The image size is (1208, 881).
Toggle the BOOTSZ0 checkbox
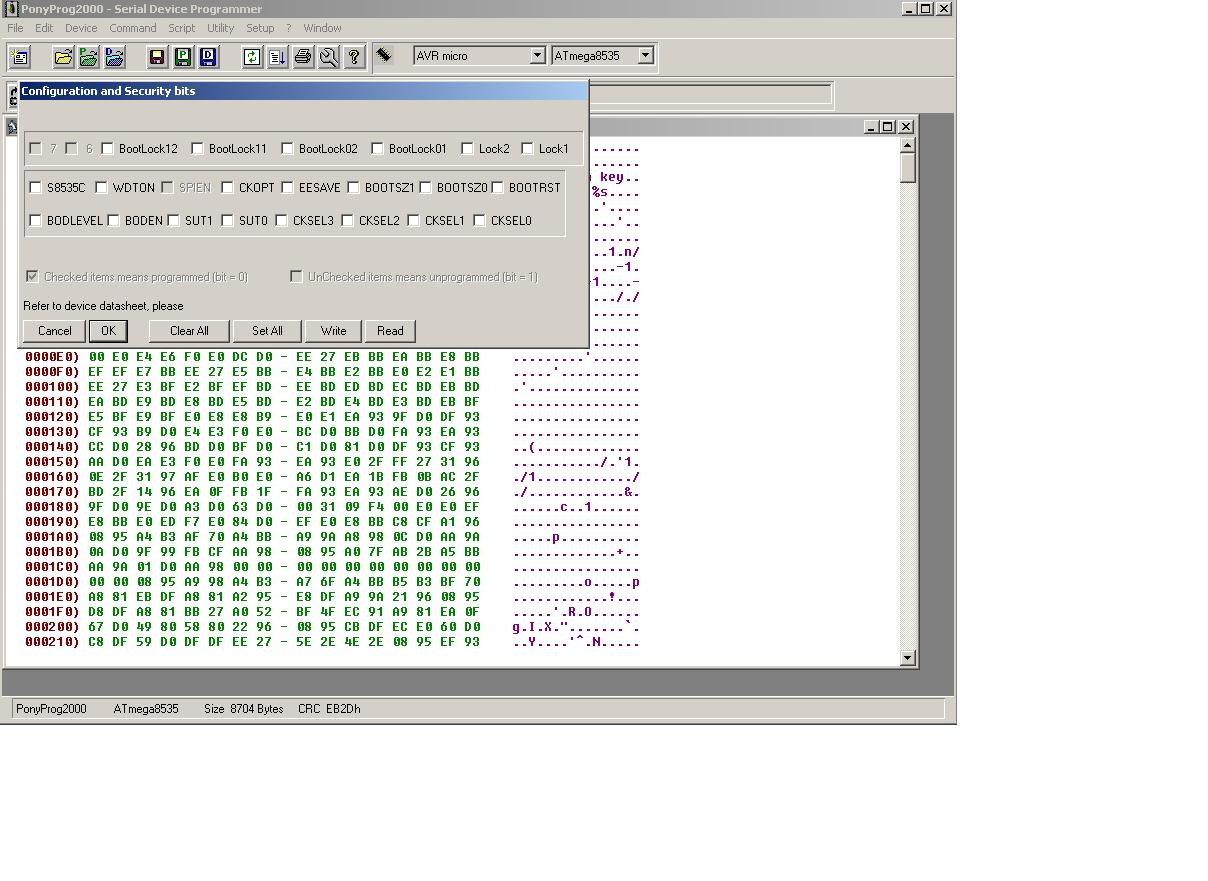point(425,187)
